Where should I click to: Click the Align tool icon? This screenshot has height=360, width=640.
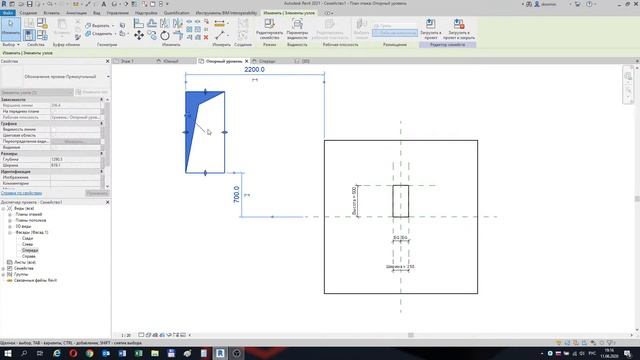pos(139,23)
